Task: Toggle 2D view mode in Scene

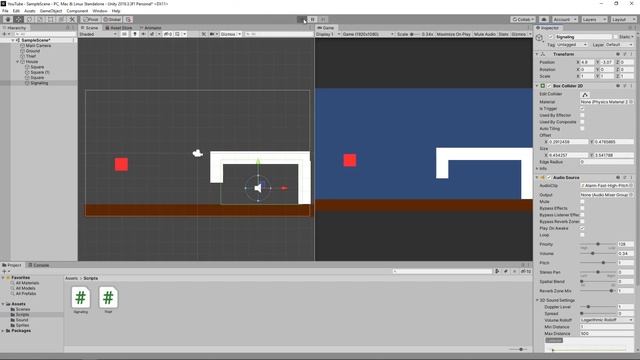Action: [124, 34]
